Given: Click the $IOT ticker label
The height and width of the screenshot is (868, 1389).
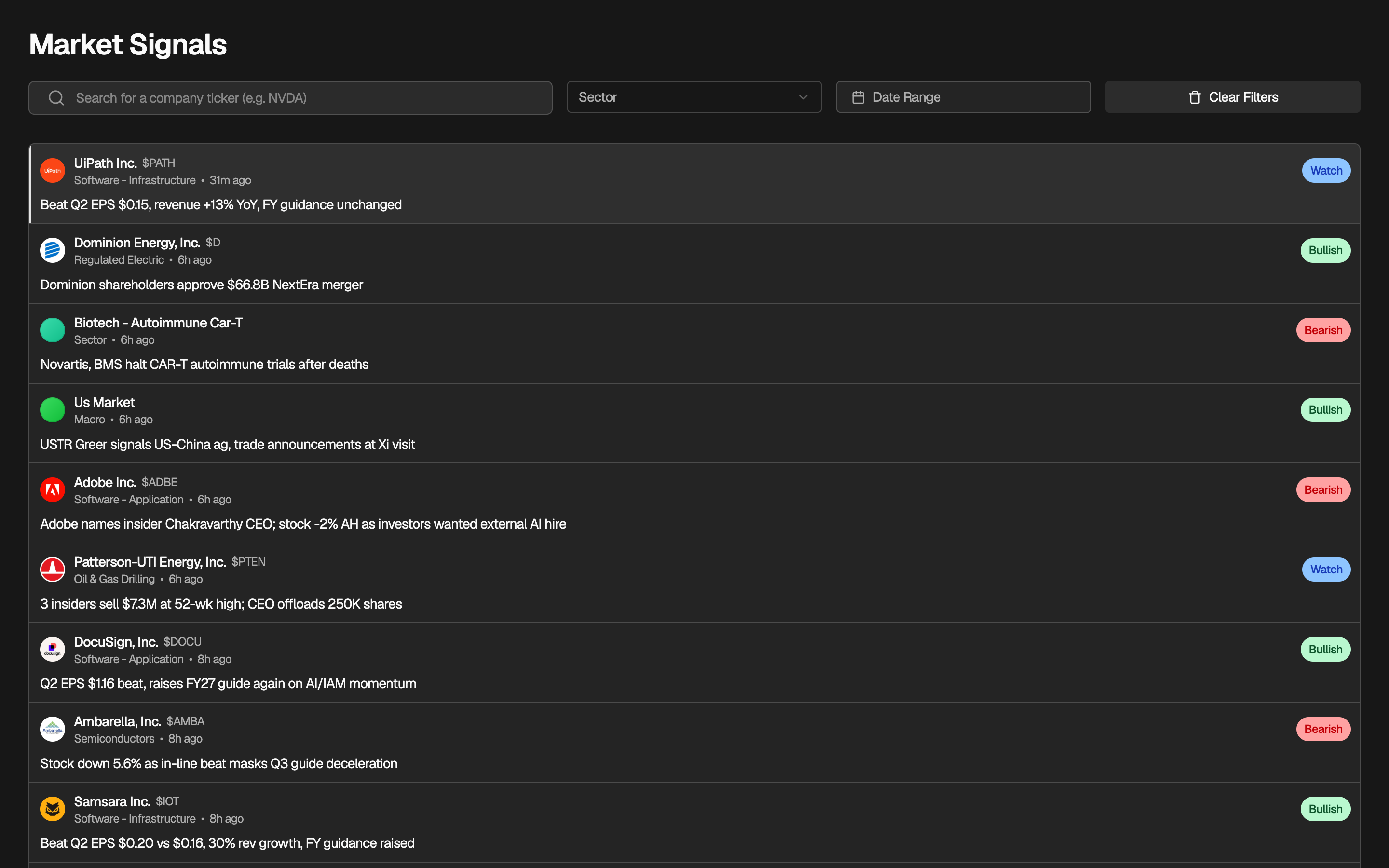Looking at the screenshot, I should tap(167, 801).
